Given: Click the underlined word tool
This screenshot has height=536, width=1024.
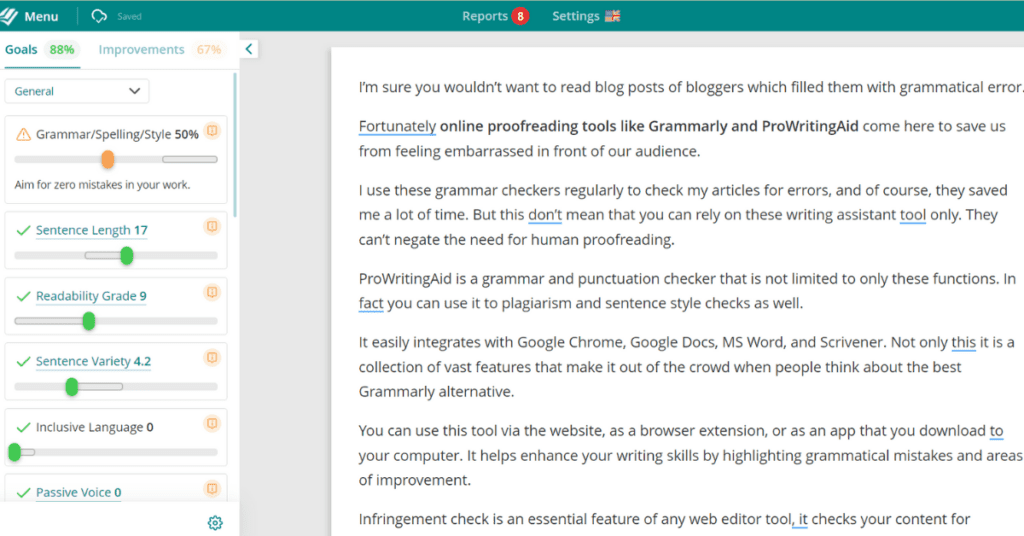Looking at the screenshot, I should (913, 215).
